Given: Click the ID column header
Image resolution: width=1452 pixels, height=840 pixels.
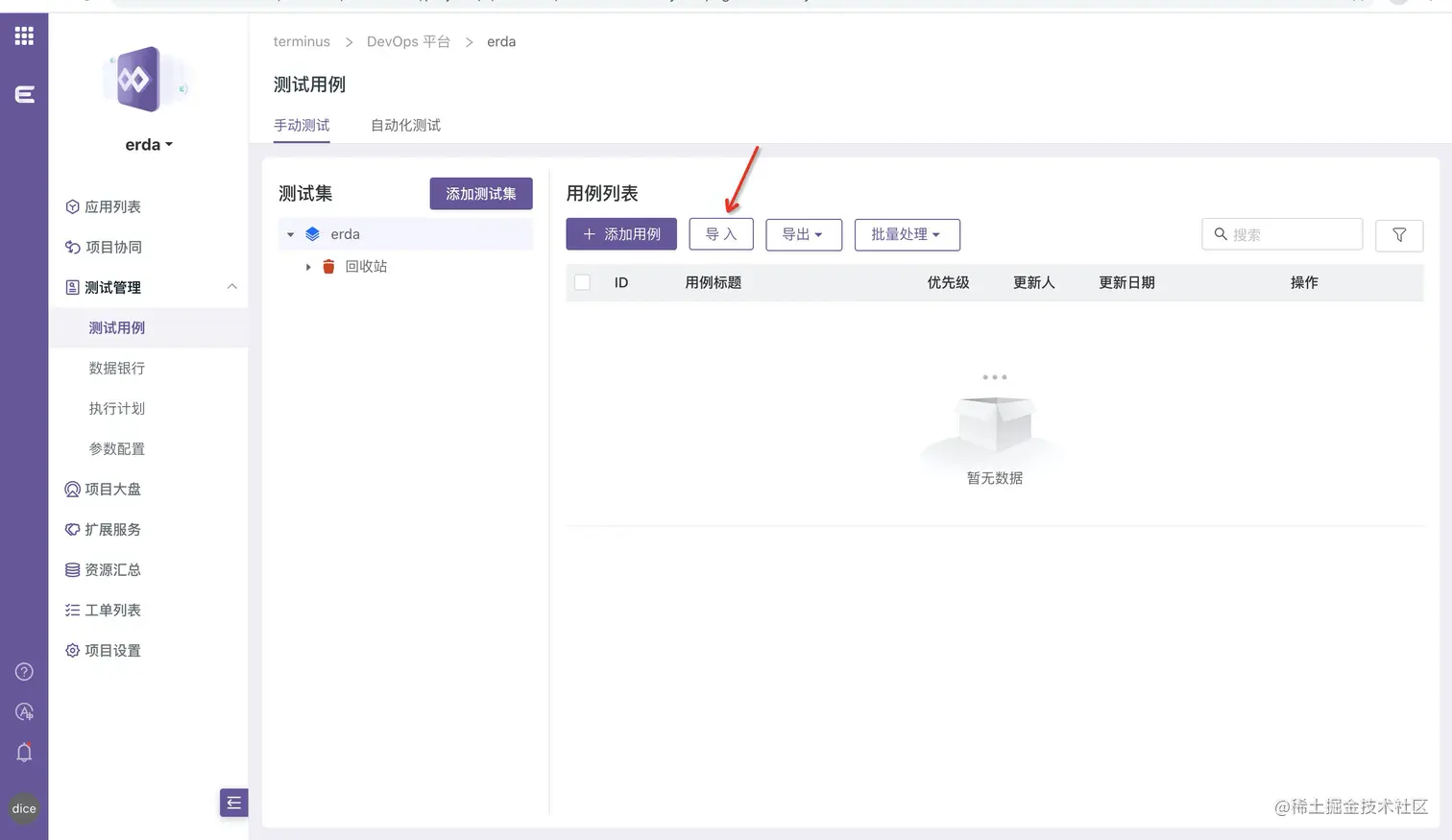Looking at the screenshot, I should [x=621, y=283].
